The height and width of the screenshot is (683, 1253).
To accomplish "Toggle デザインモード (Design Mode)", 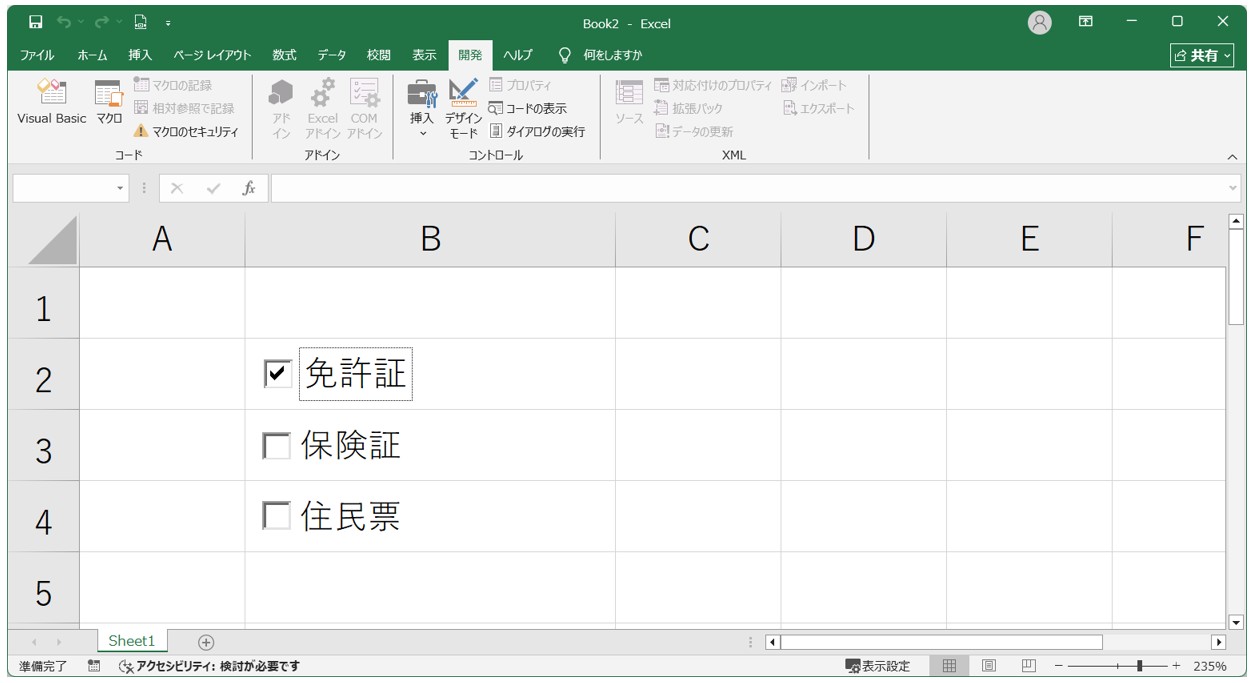I will tap(463, 108).
